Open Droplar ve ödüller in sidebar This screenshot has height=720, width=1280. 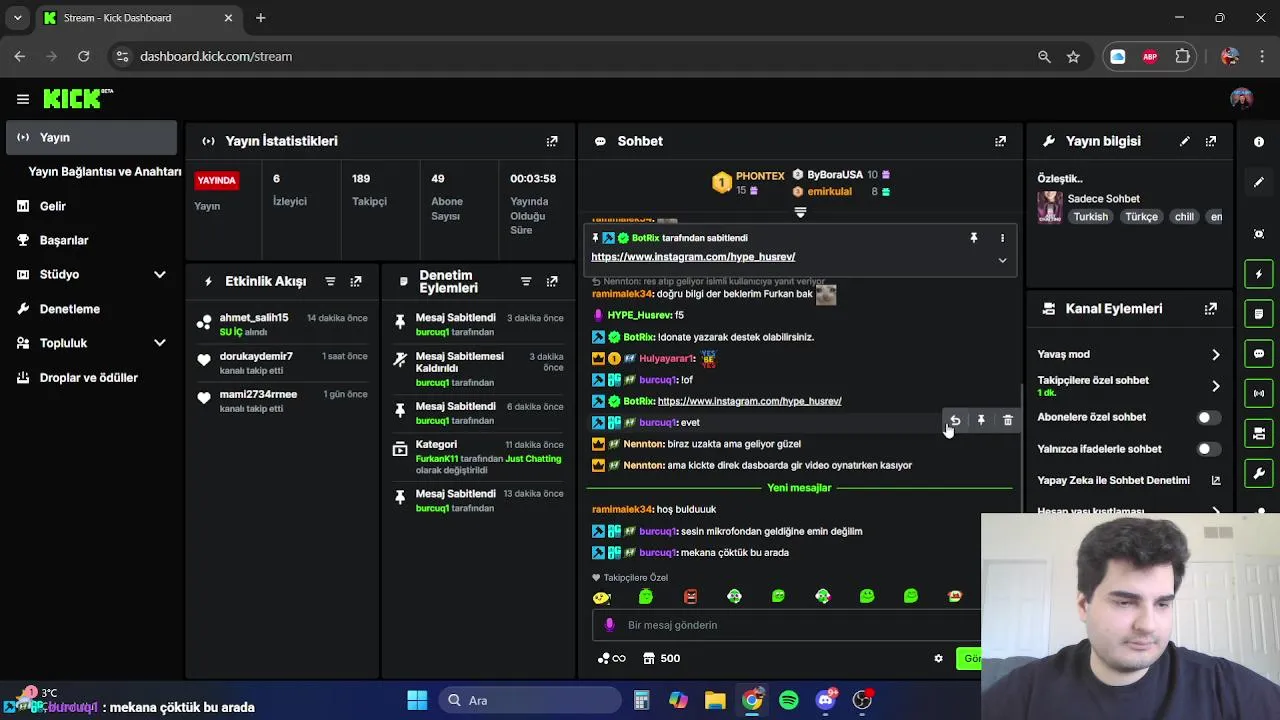coord(91,377)
